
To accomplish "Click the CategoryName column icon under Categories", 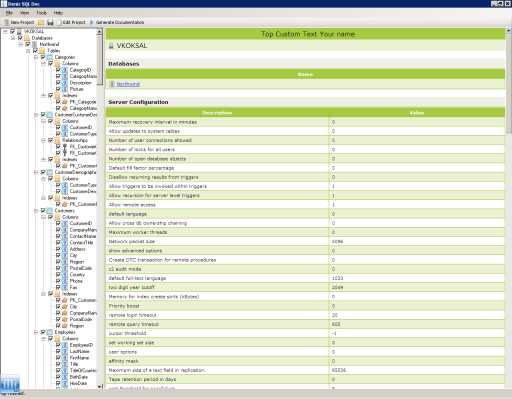I will point(65,76).
